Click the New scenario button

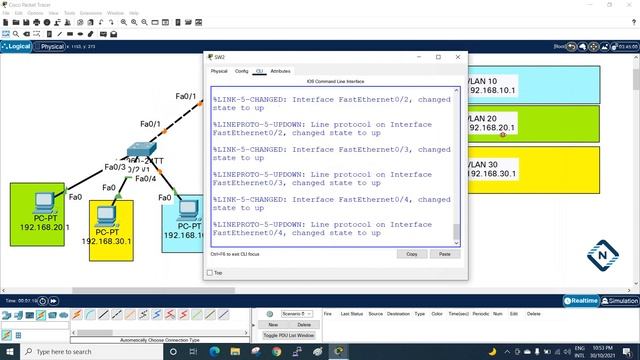coord(273,325)
